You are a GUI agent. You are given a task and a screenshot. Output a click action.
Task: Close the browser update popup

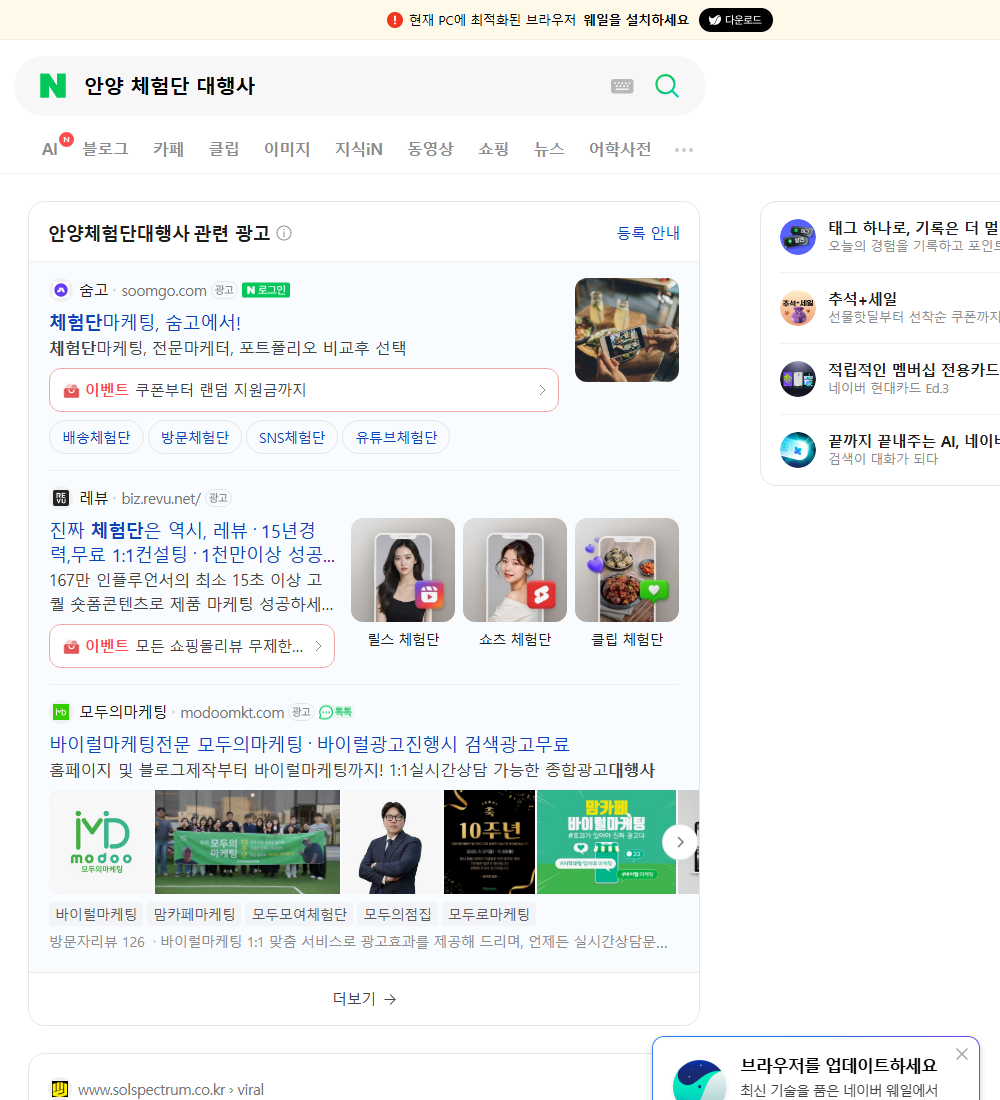tap(962, 1054)
